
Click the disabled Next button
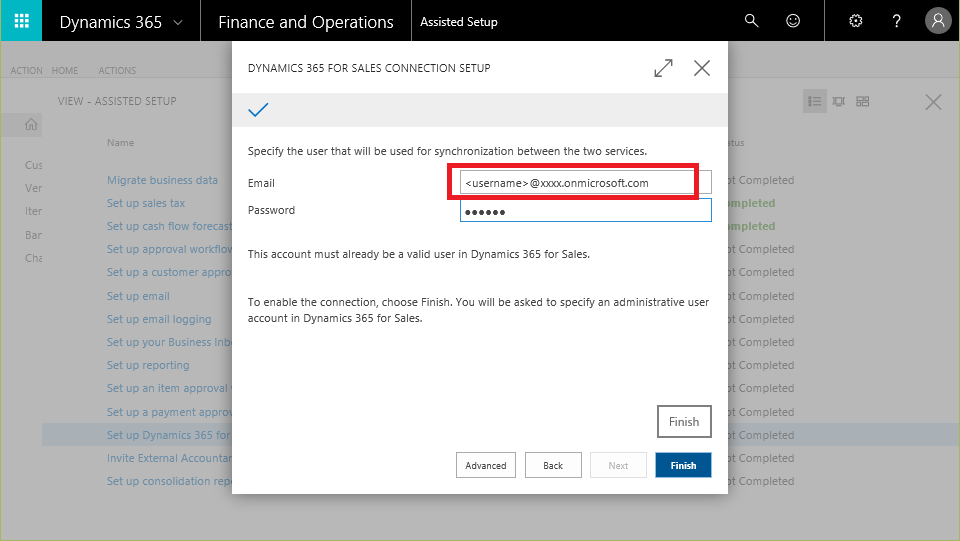[618, 465]
